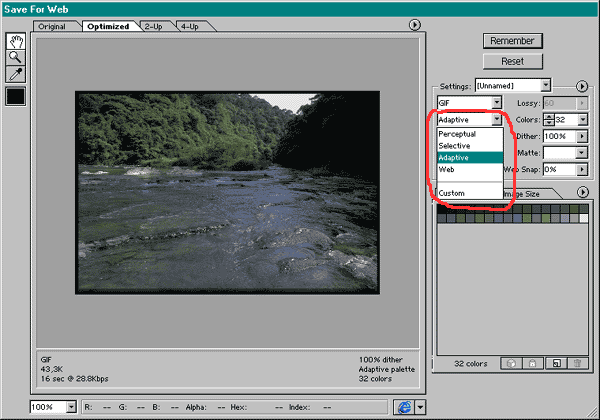600x420 pixels.
Task: Choose Selective from the palette list
Action: point(470,146)
